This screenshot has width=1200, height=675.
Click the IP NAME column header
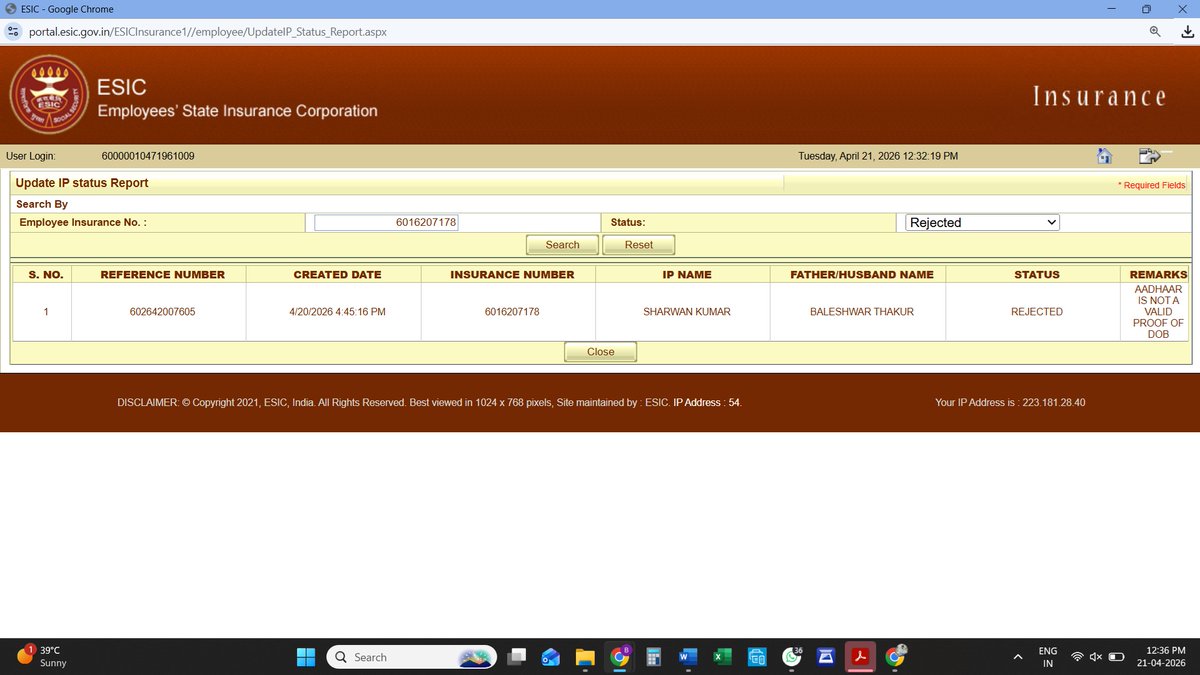tap(687, 274)
